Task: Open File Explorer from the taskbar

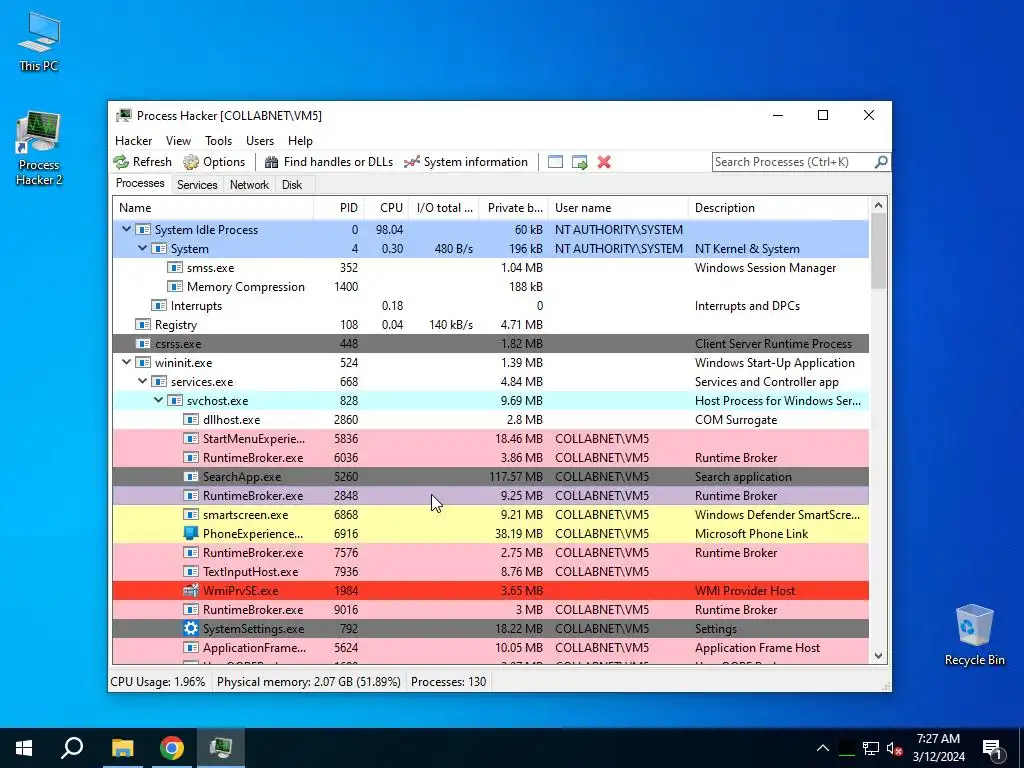Action: 122,748
